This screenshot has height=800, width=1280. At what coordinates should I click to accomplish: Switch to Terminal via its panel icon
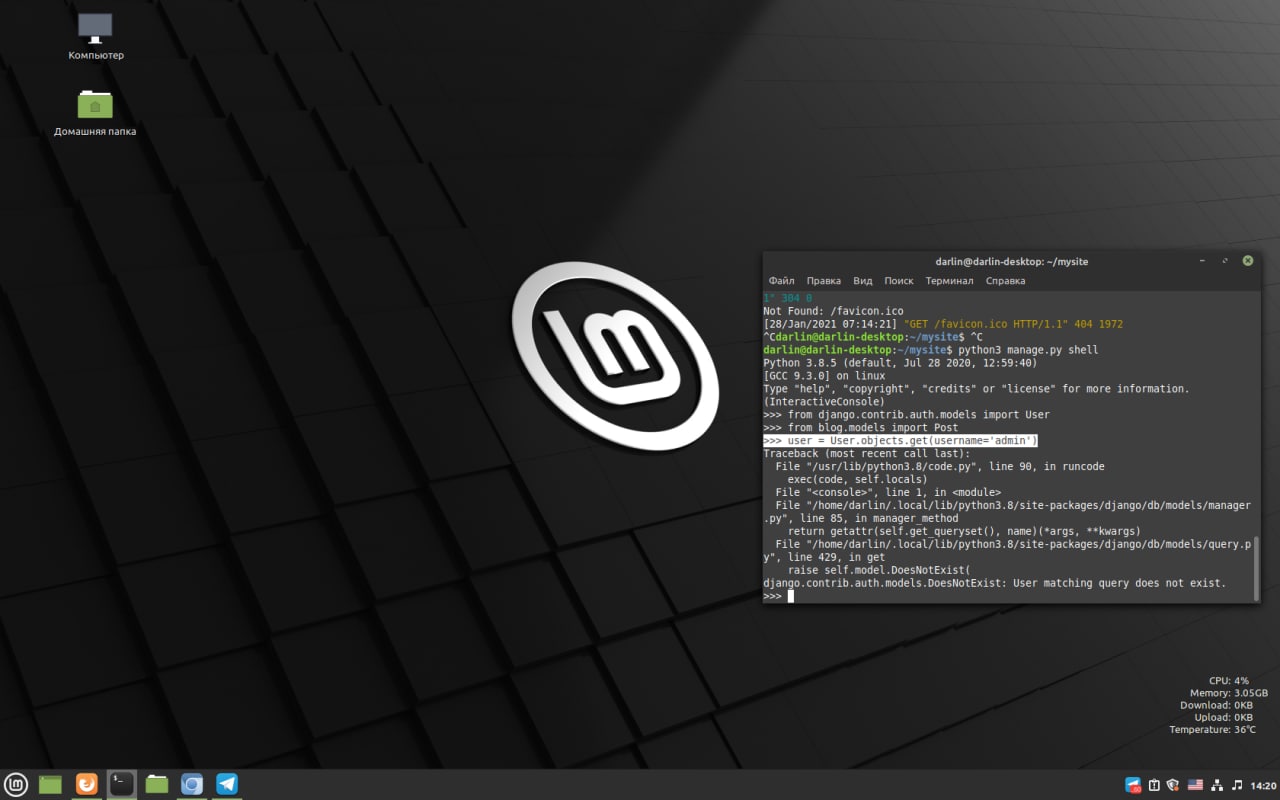coord(122,784)
